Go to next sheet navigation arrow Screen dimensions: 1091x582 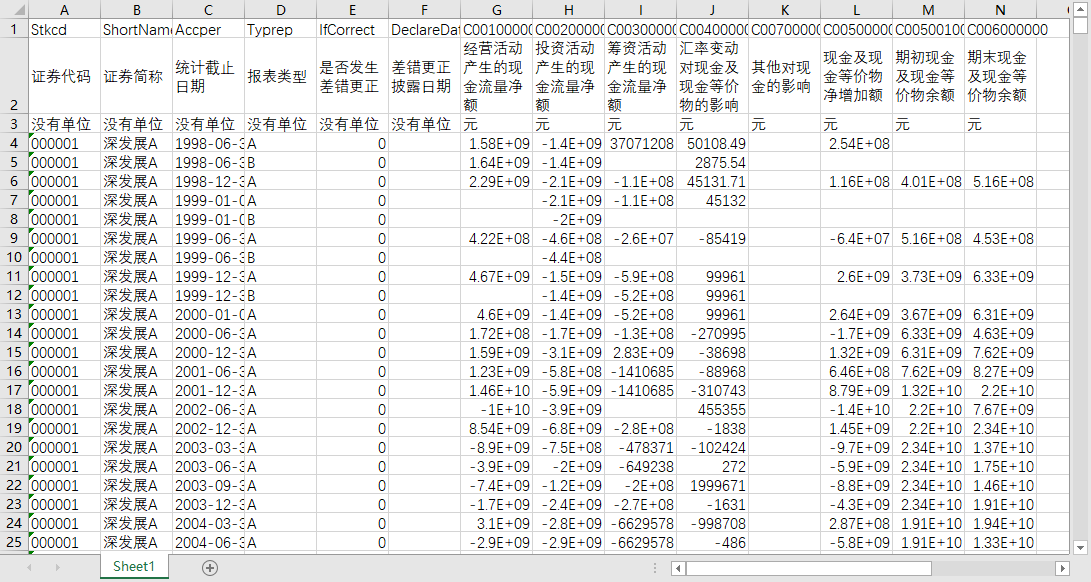[57, 567]
